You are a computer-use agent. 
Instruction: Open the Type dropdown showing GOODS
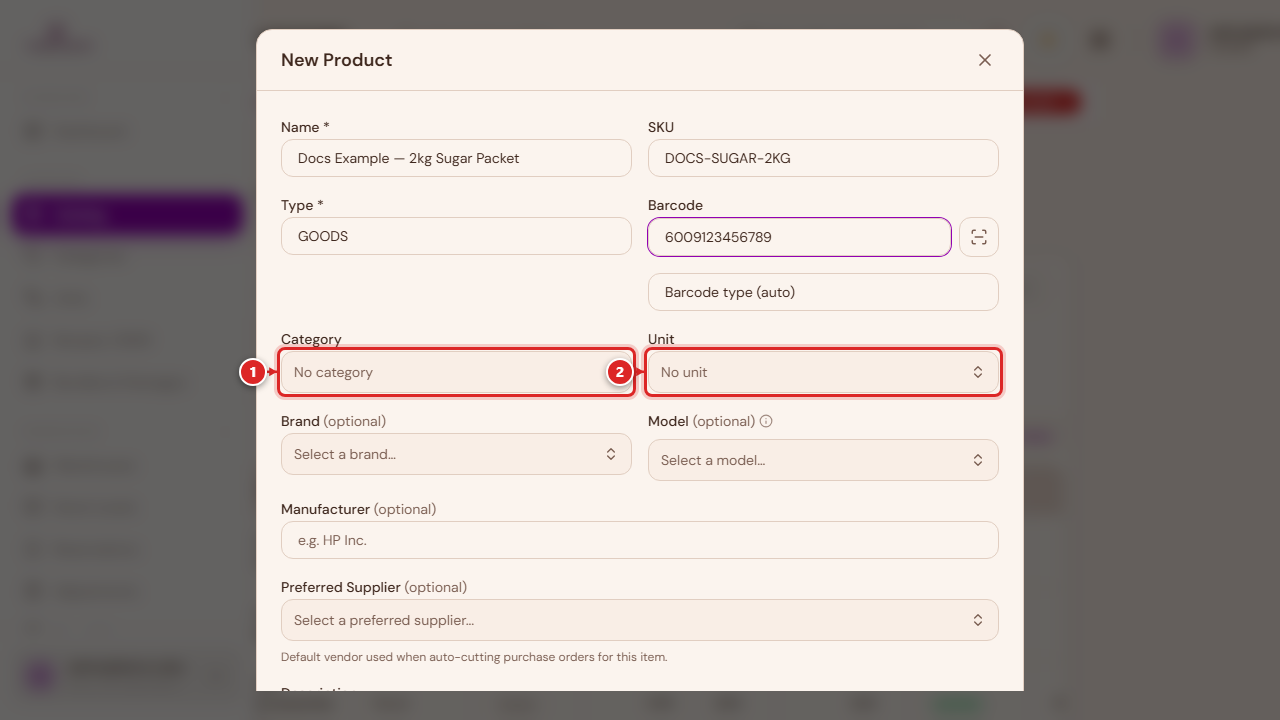pyautogui.click(x=456, y=236)
